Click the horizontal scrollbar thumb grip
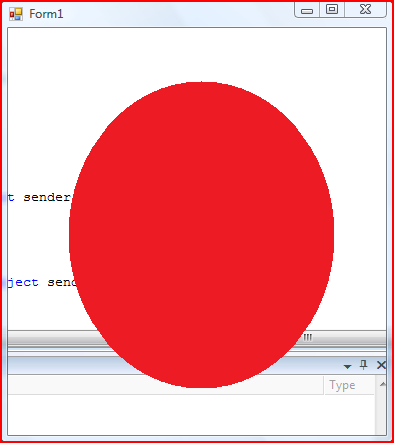394x443 pixels. click(307, 337)
